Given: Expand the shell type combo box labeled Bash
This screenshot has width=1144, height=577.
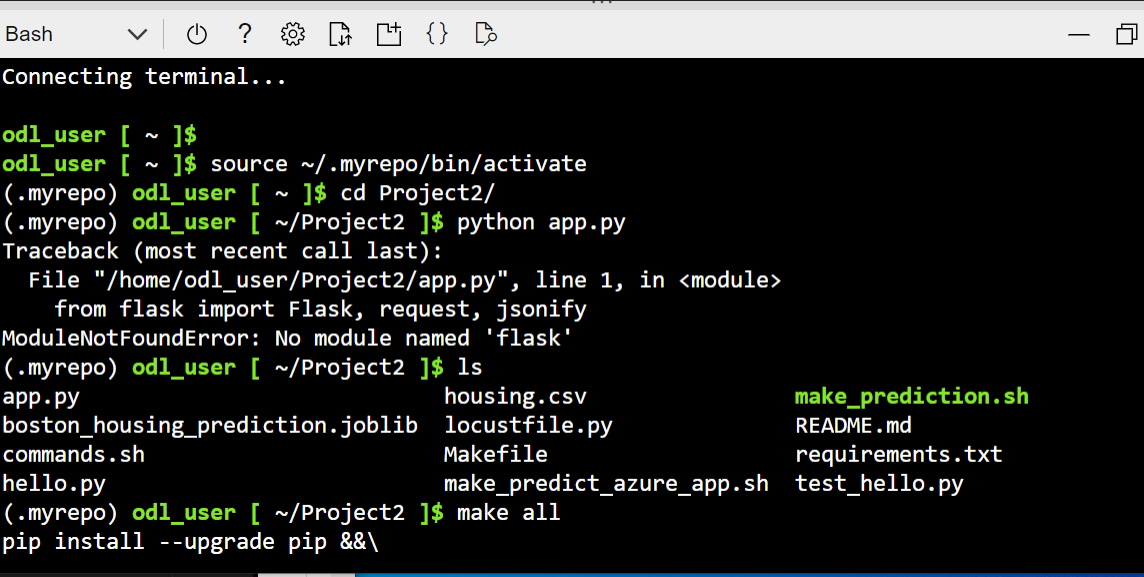Looking at the screenshot, I should [75, 33].
